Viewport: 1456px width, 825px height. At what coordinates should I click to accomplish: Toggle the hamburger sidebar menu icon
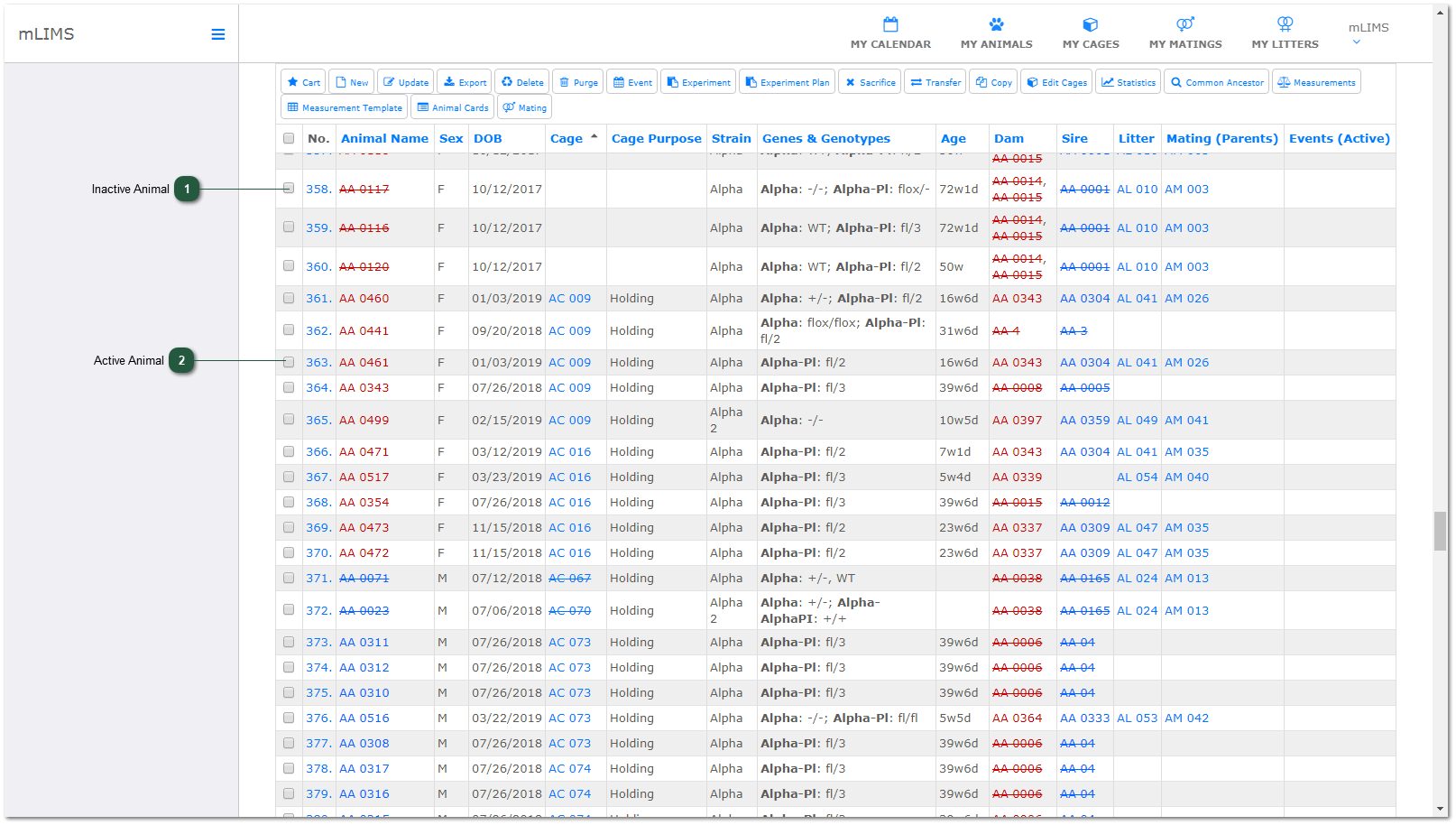pos(218,34)
